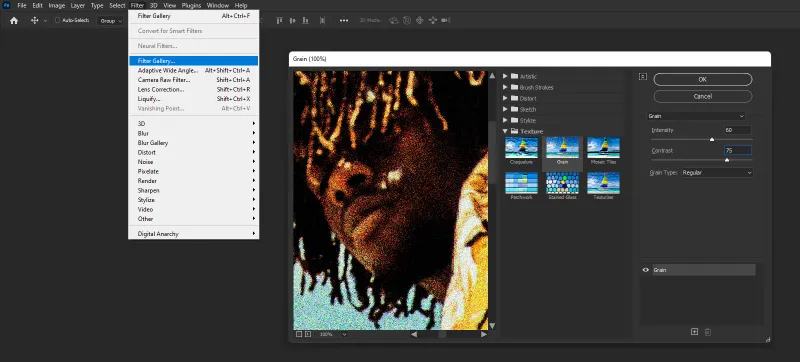Image resolution: width=800 pixels, height=362 pixels.
Task: Open the Sharpen submenu
Action: tap(193, 190)
